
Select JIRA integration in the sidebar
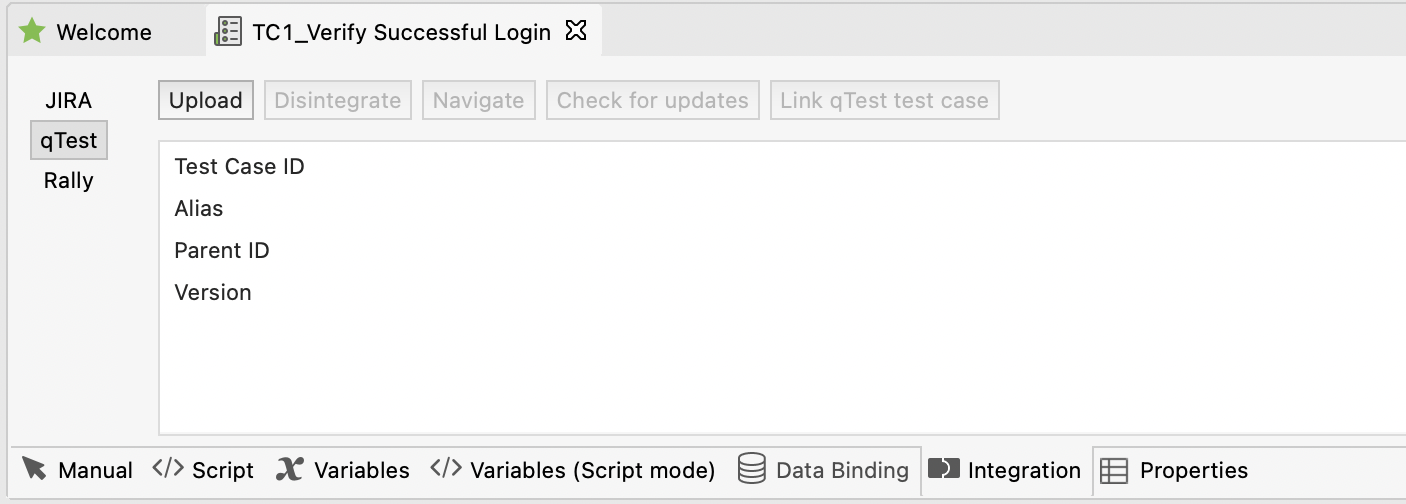tap(68, 100)
